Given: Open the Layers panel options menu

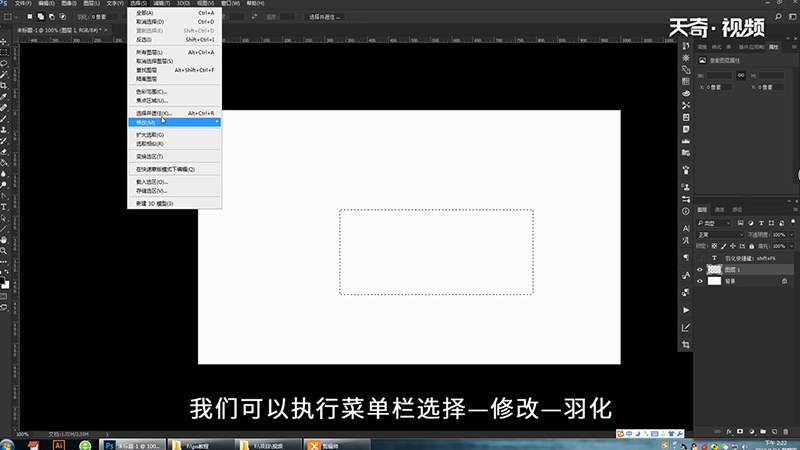Looking at the screenshot, I should tap(794, 210).
